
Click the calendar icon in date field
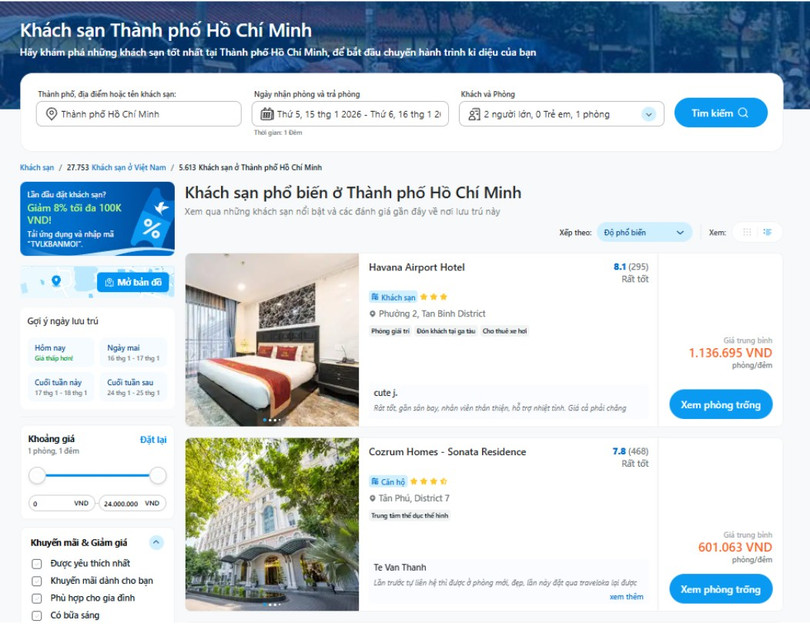[267, 114]
